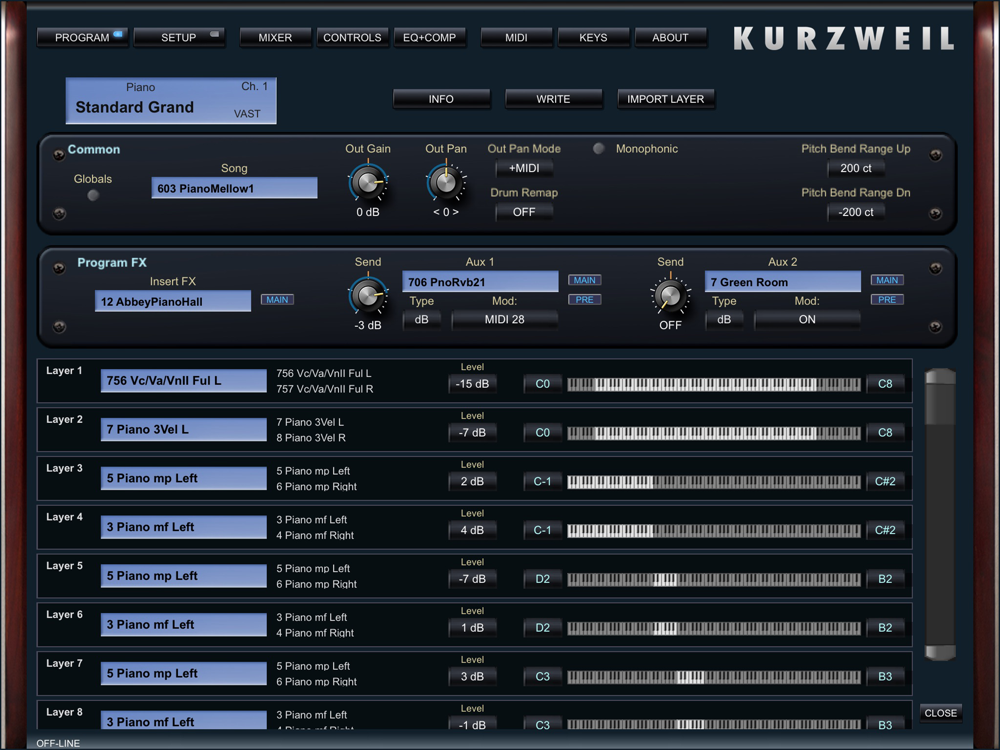Select the Pitch Bend Range Dn value
Image resolution: width=1000 pixels, height=750 pixels.
click(x=855, y=212)
